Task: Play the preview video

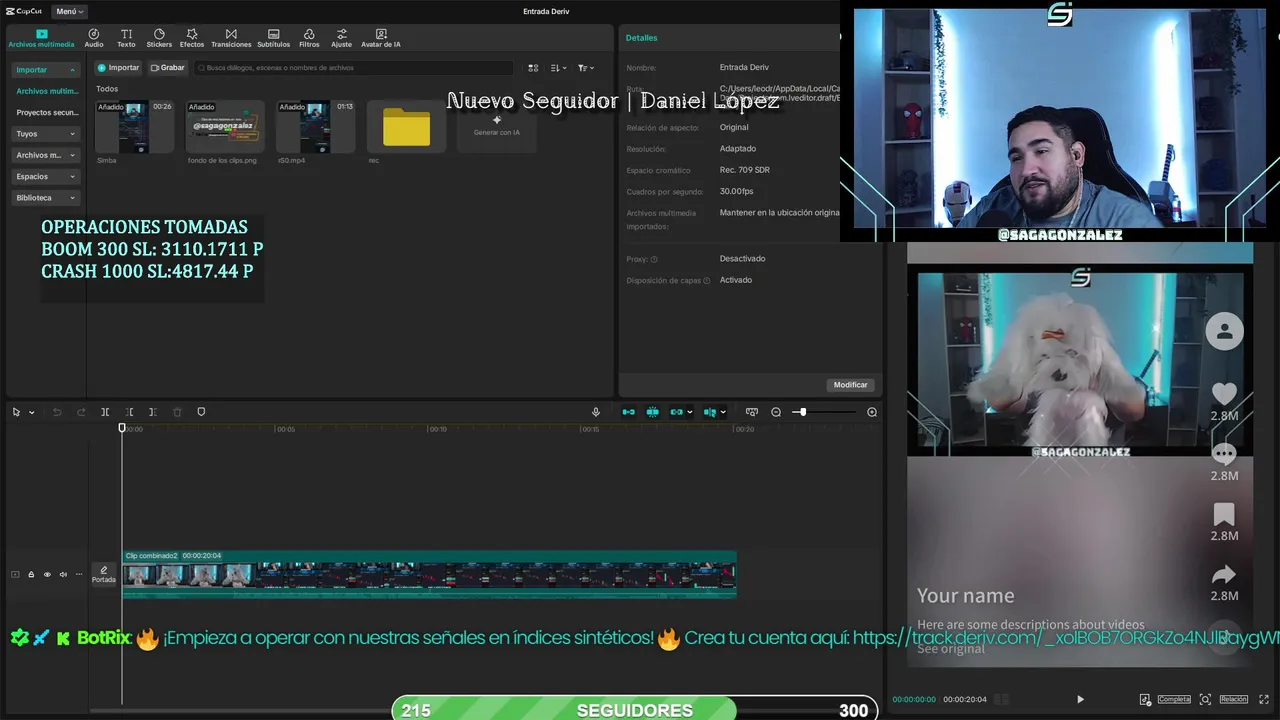Action: pyautogui.click(x=1080, y=699)
